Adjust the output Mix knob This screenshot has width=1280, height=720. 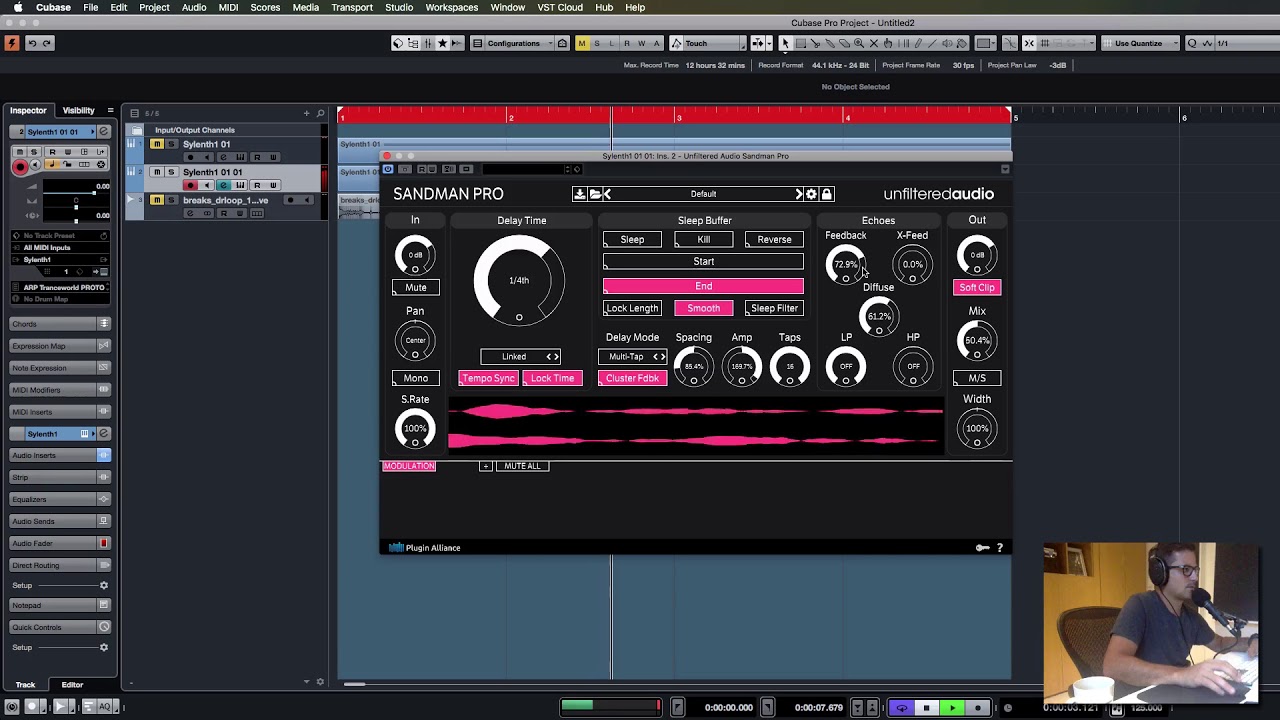(977, 341)
